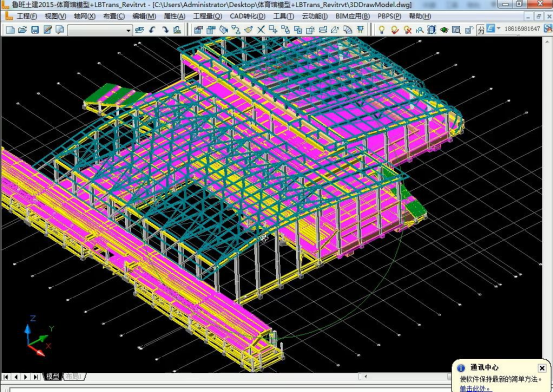
Task: Go to next layout tab arrow
Action: click(x=26, y=377)
